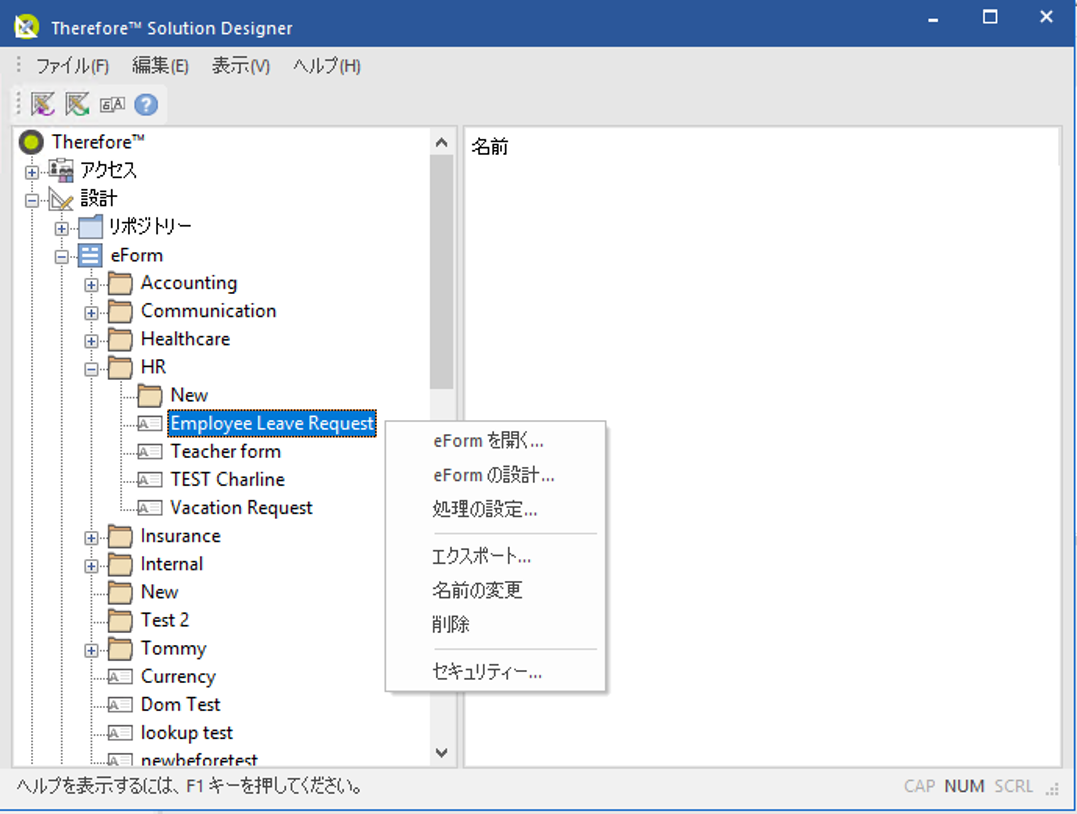Choose エクスポート... from context menu
Viewport: 1077px width, 814px height.
tap(495, 556)
